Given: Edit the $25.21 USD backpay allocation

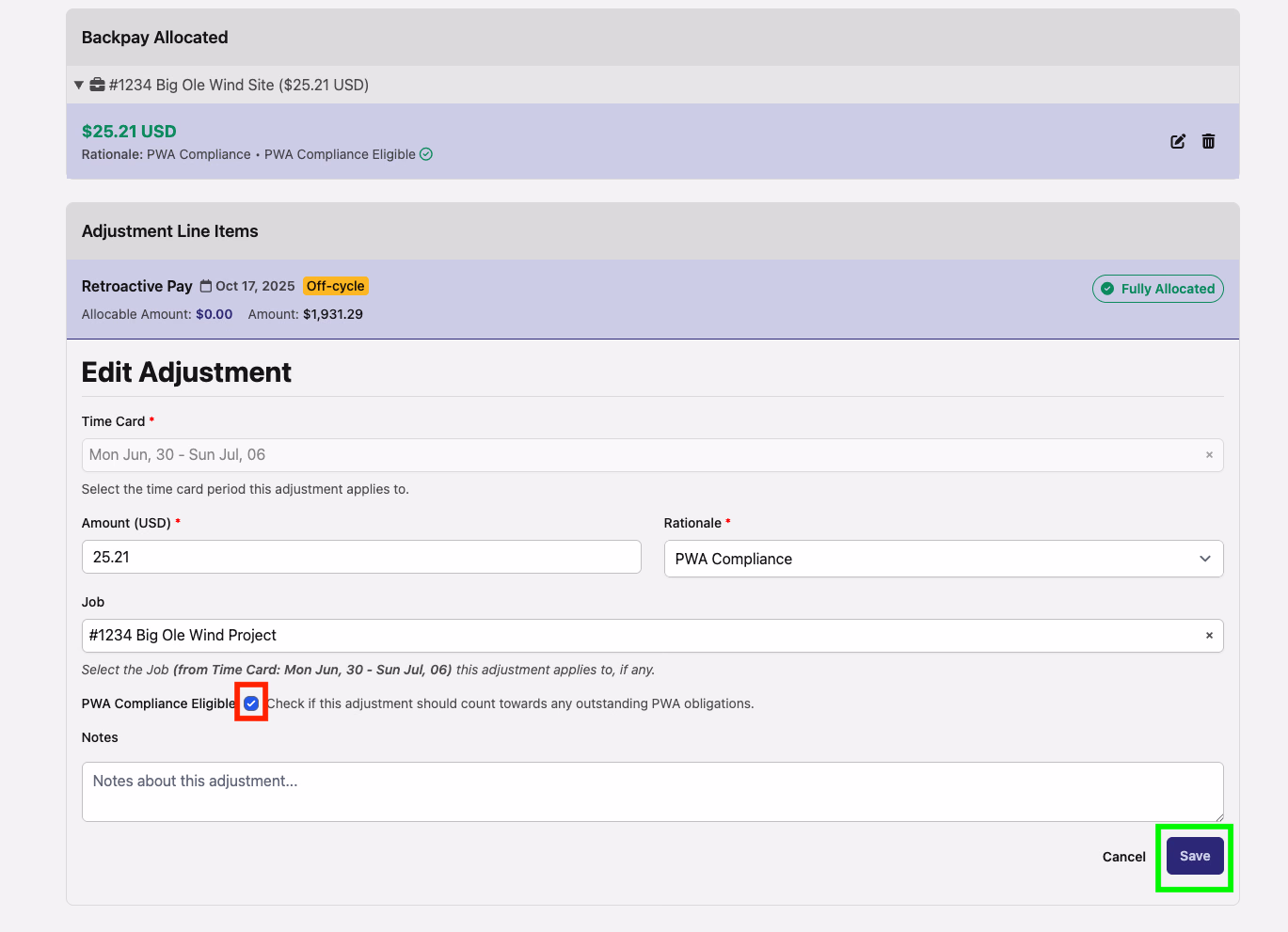Looking at the screenshot, I should 1178,141.
